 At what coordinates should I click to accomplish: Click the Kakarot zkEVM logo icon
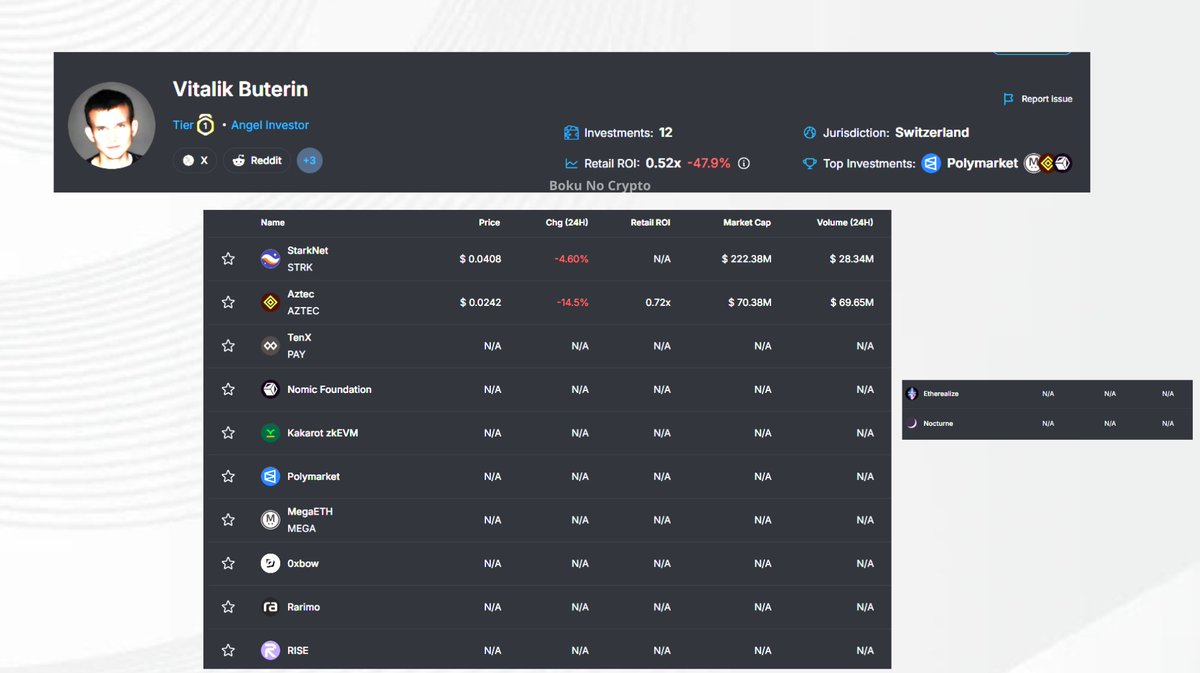pos(270,433)
